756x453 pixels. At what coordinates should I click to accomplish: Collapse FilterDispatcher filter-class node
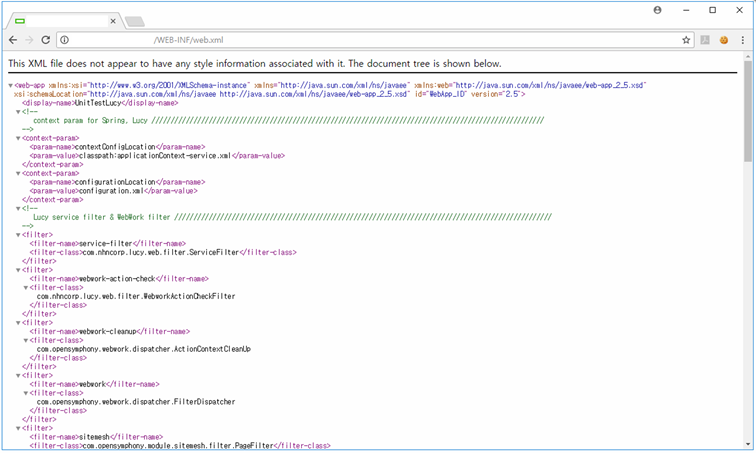click(x=26, y=393)
